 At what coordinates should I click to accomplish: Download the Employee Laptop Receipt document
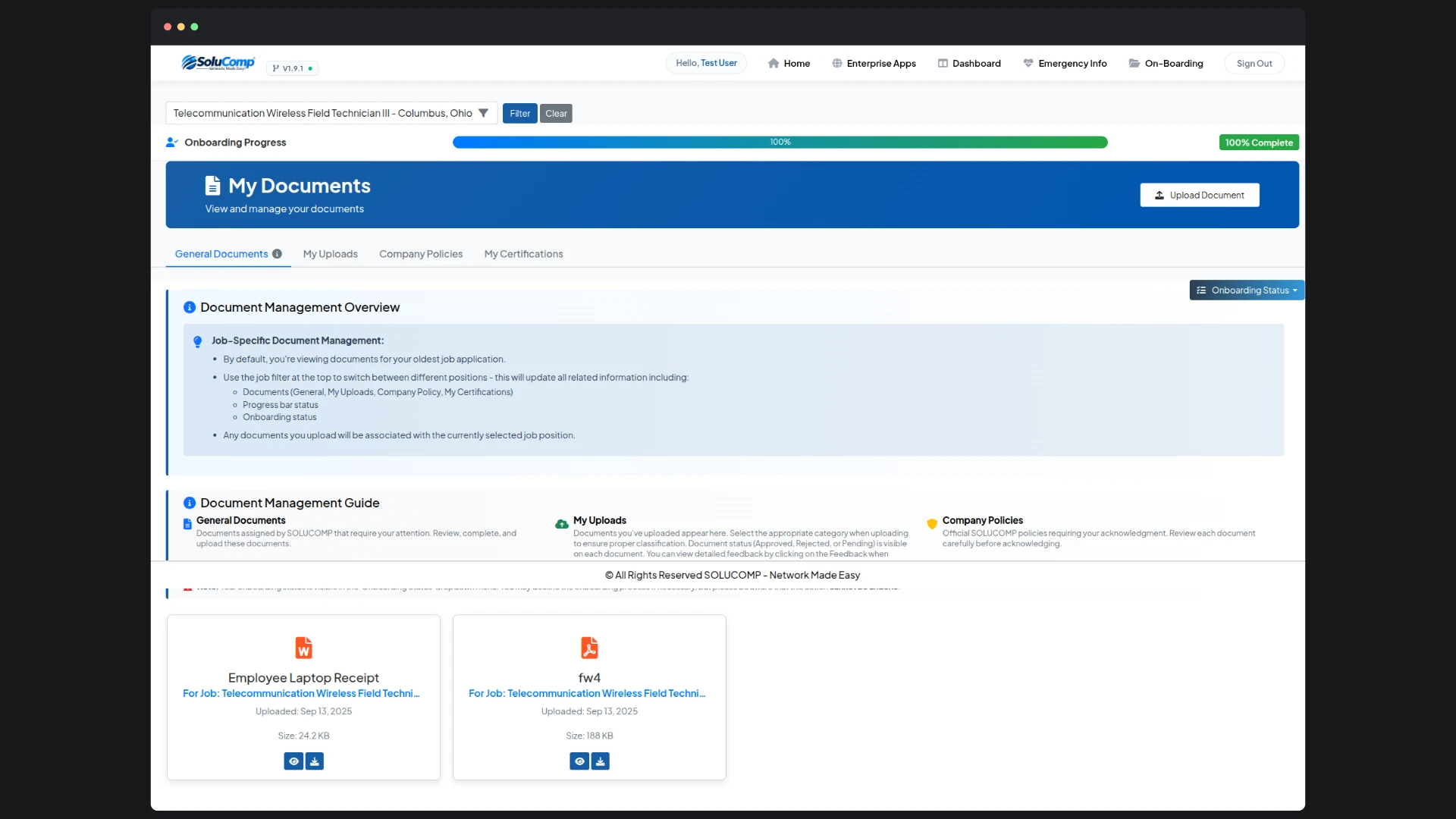point(315,761)
